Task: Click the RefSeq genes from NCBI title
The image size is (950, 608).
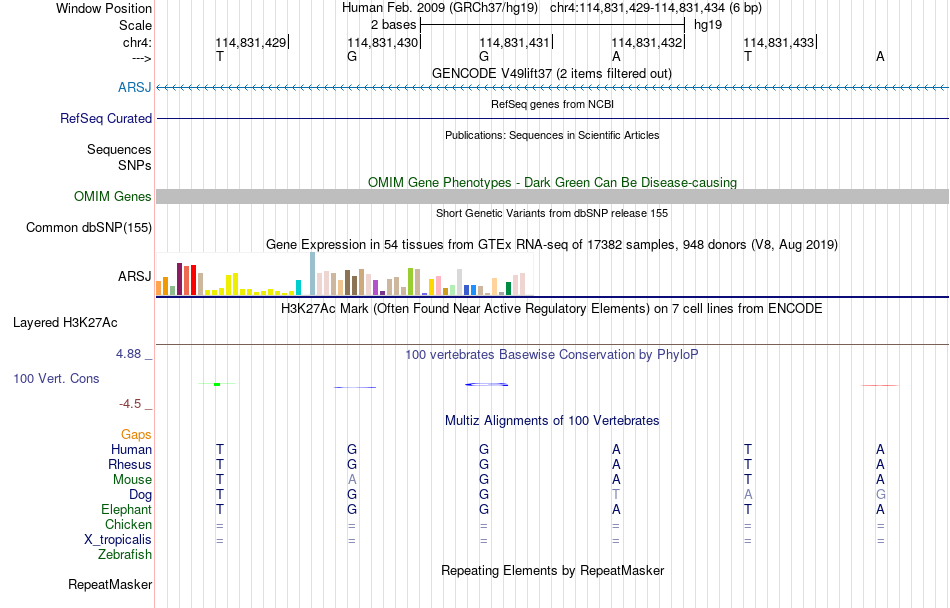Action: pyautogui.click(x=553, y=105)
